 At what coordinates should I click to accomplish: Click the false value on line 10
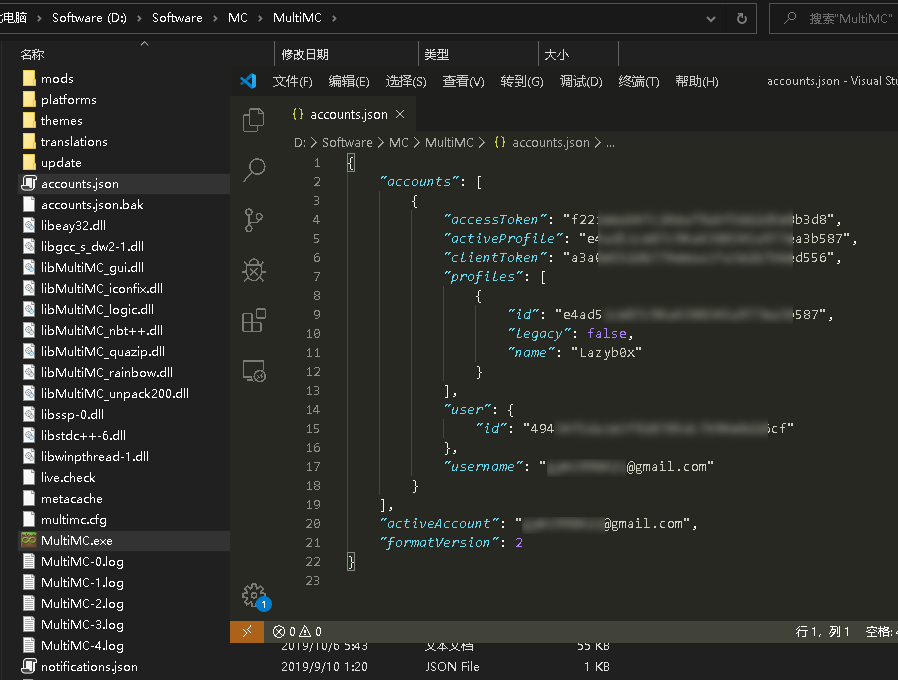click(606, 333)
